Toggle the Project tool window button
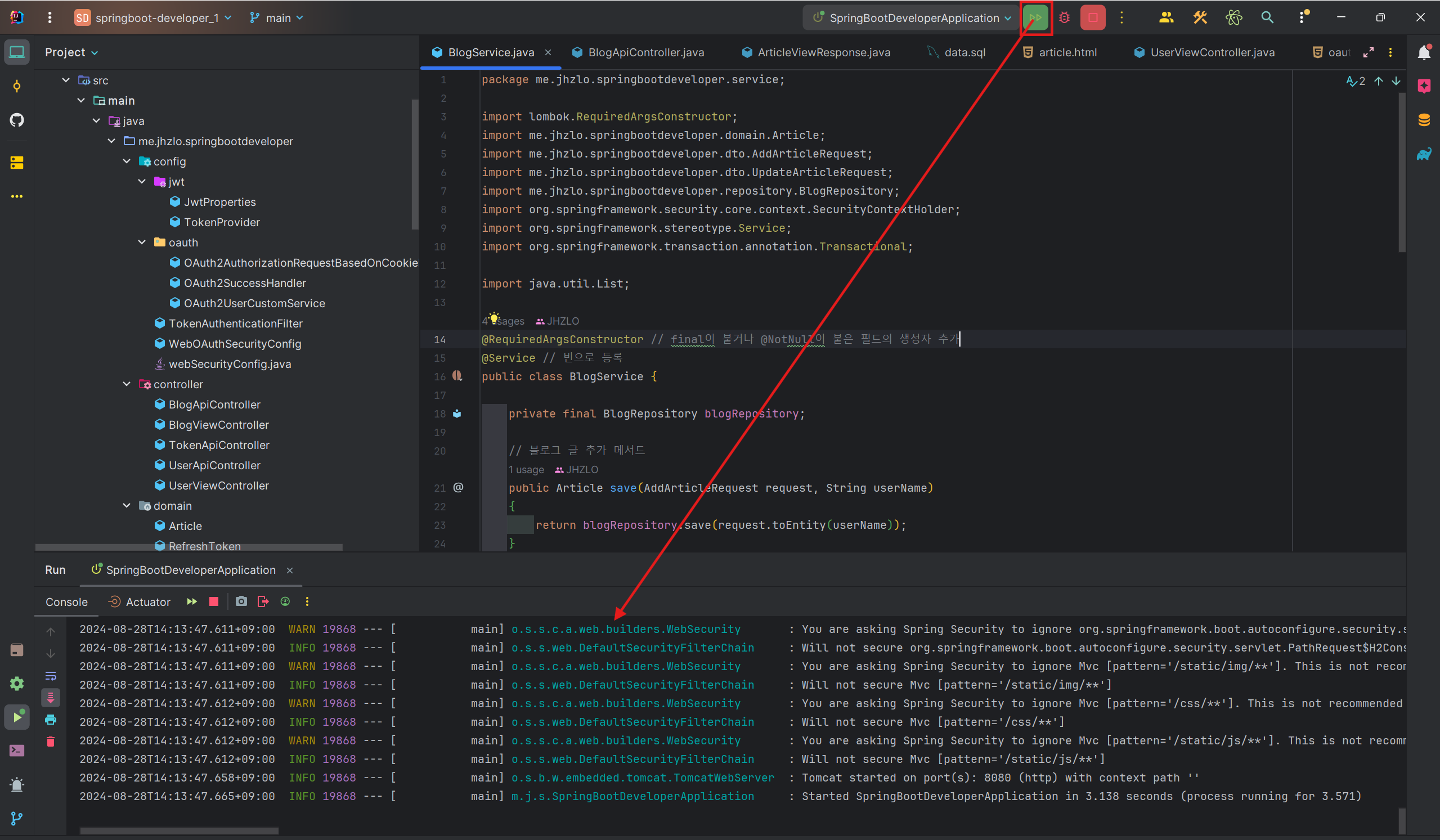This screenshot has height=840, width=1440. point(16,52)
